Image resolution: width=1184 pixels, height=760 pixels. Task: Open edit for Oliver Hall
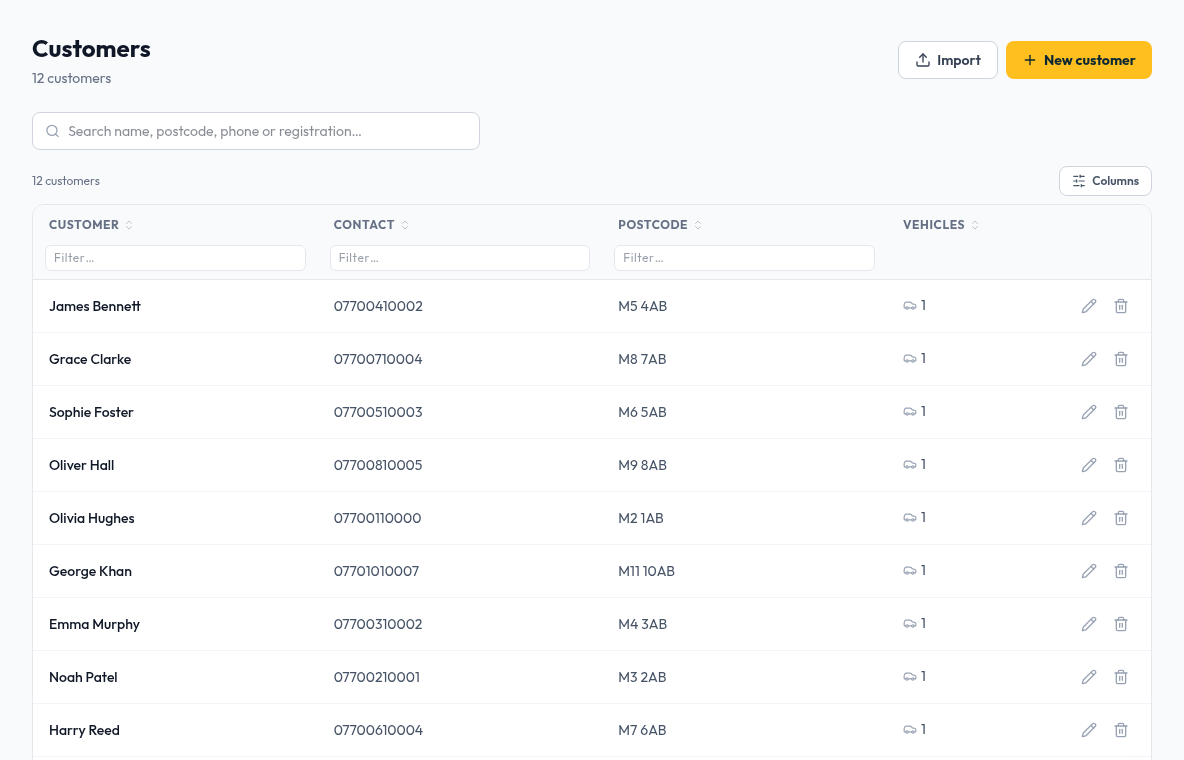pyautogui.click(x=1088, y=465)
